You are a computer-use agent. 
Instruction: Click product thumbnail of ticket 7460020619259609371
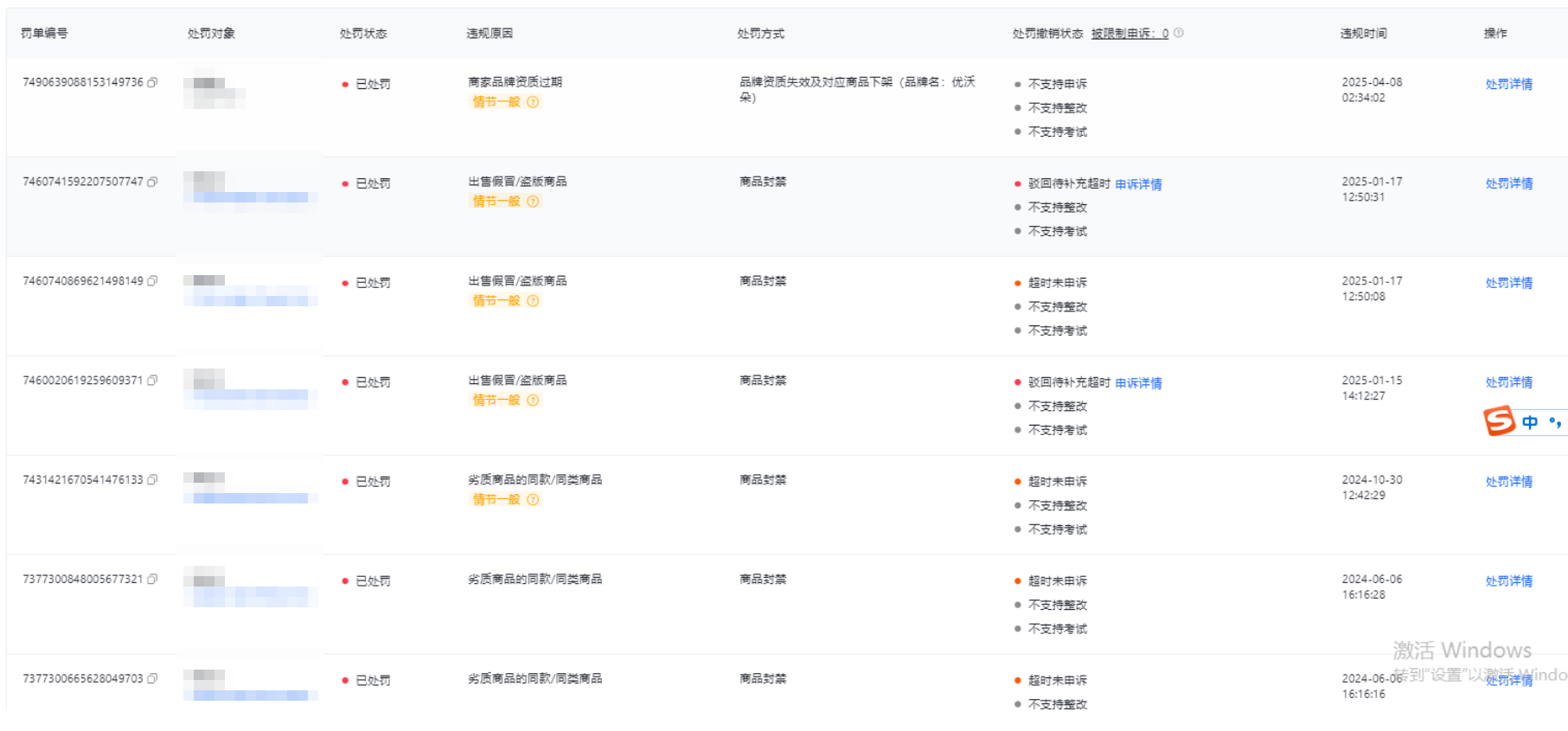pyautogui.click(x=208, y=380)
